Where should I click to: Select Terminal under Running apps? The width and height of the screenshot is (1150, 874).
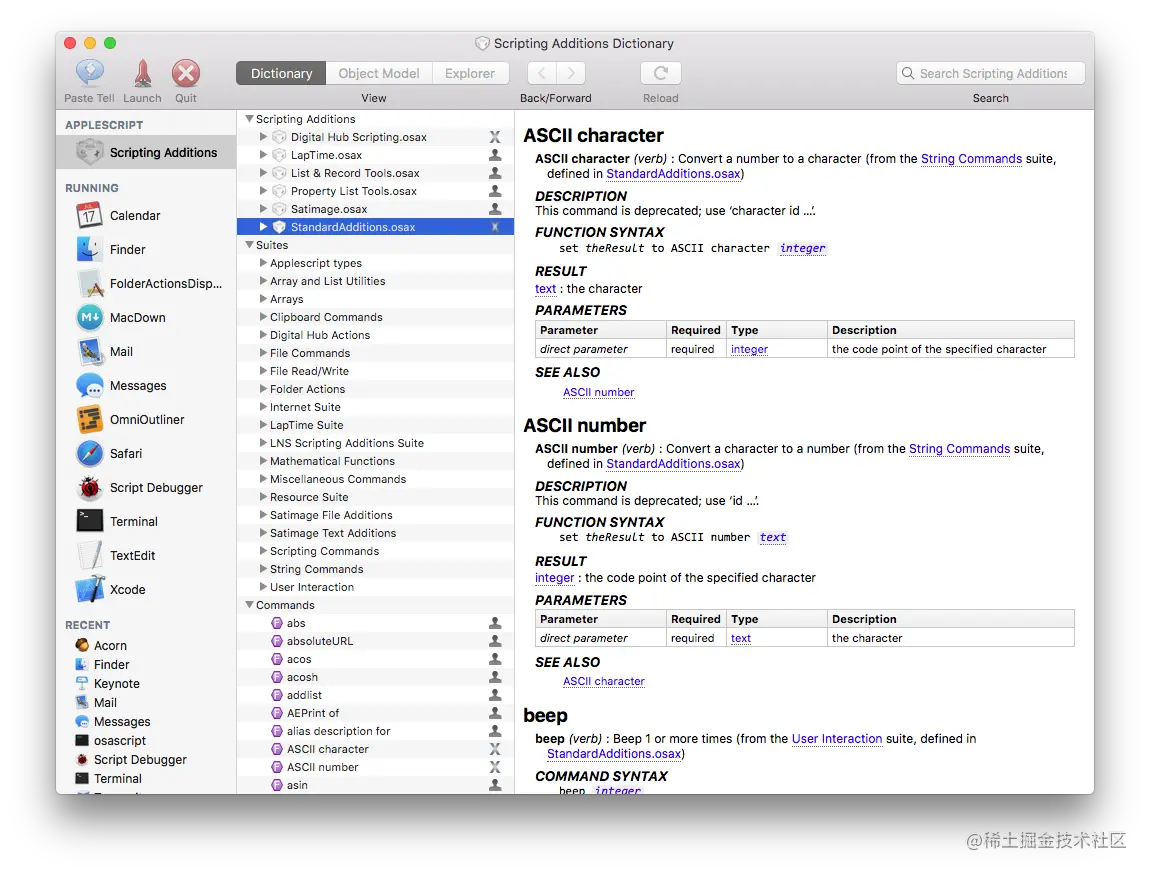coord(146,521)
